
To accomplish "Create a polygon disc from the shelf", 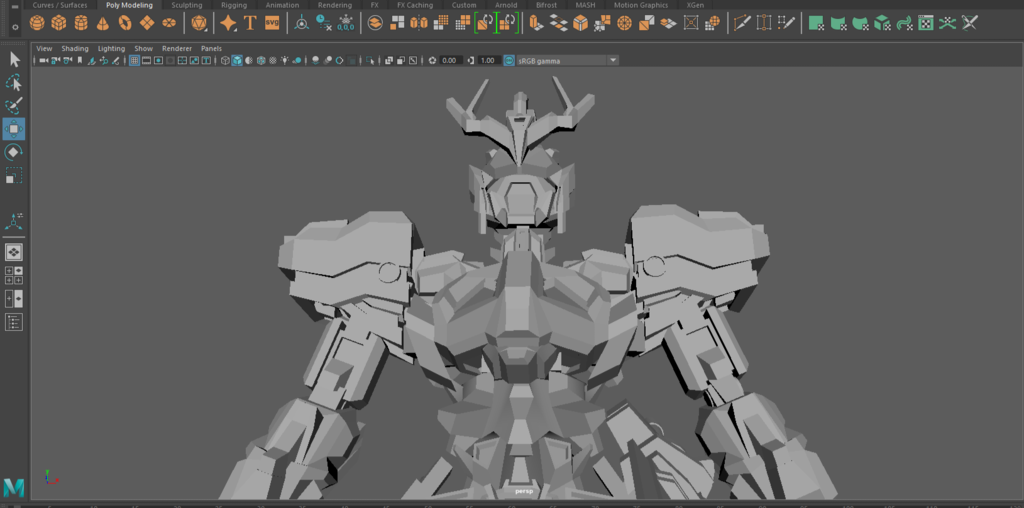I will (169, 24).
